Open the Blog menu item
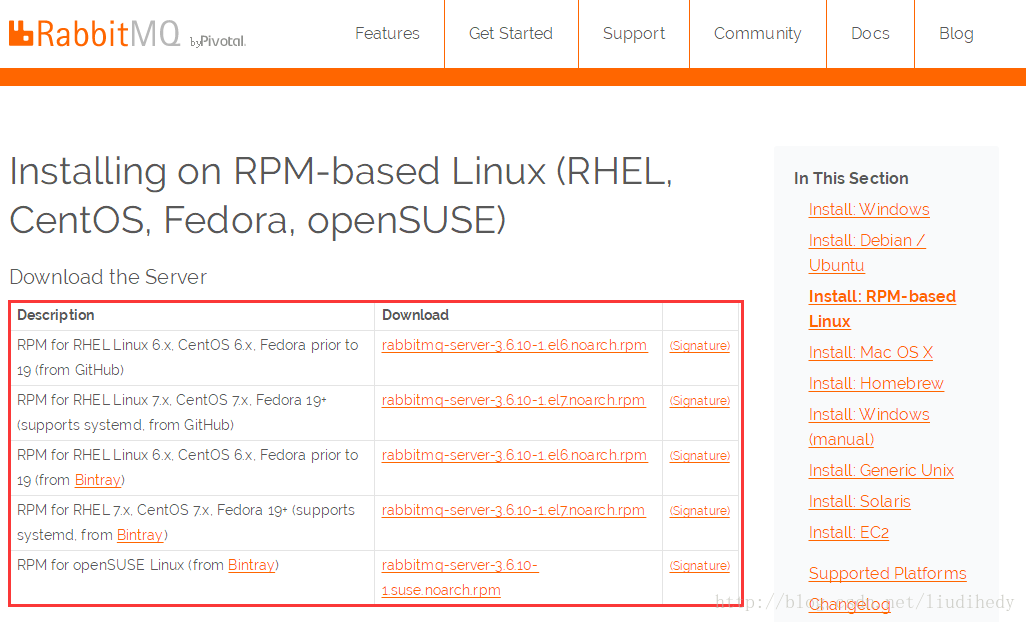Image resolution: width=1026 pixels, height=622 pixels. 956,33
